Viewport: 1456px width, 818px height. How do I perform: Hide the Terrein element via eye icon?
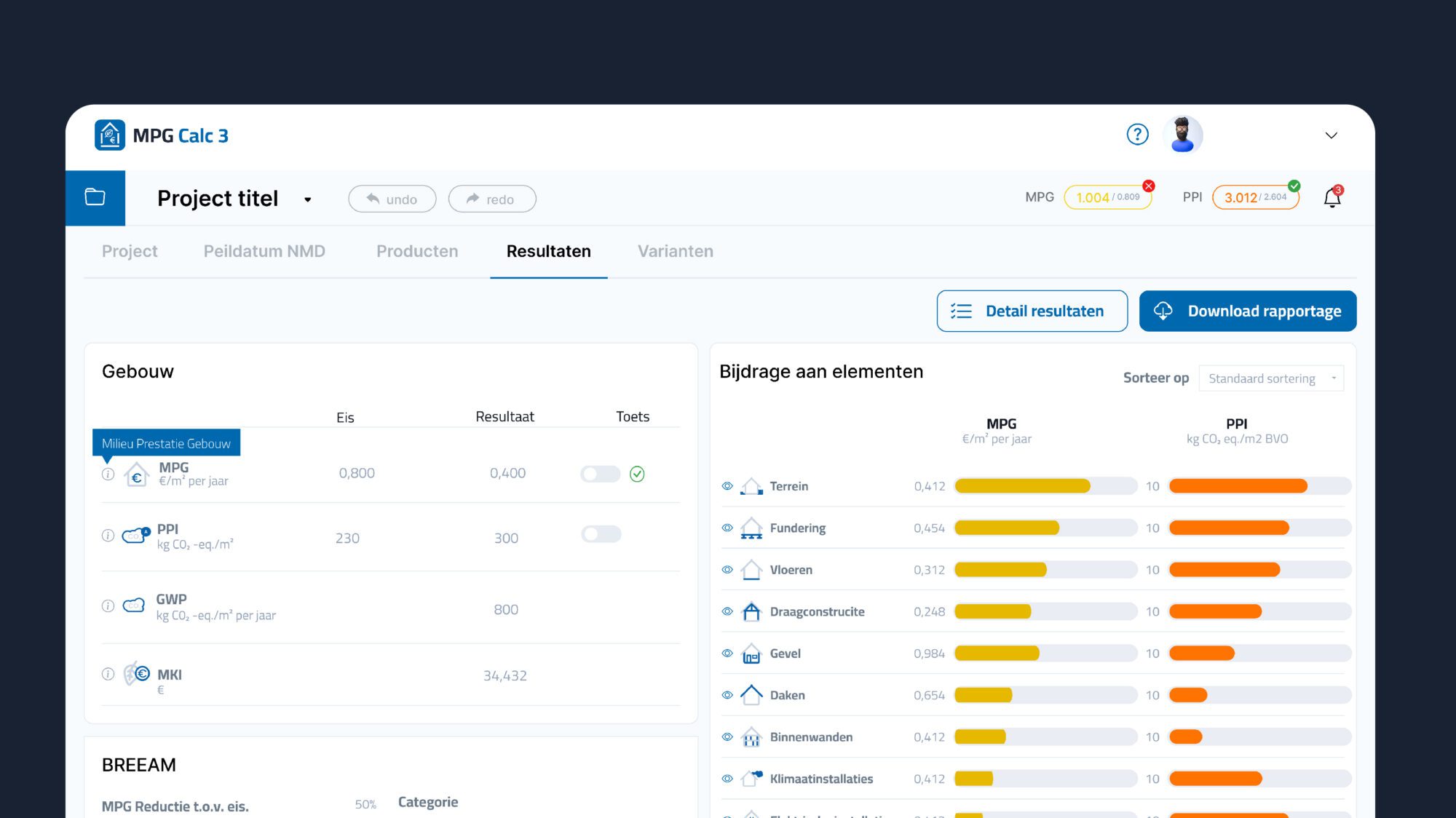[727, 486]
